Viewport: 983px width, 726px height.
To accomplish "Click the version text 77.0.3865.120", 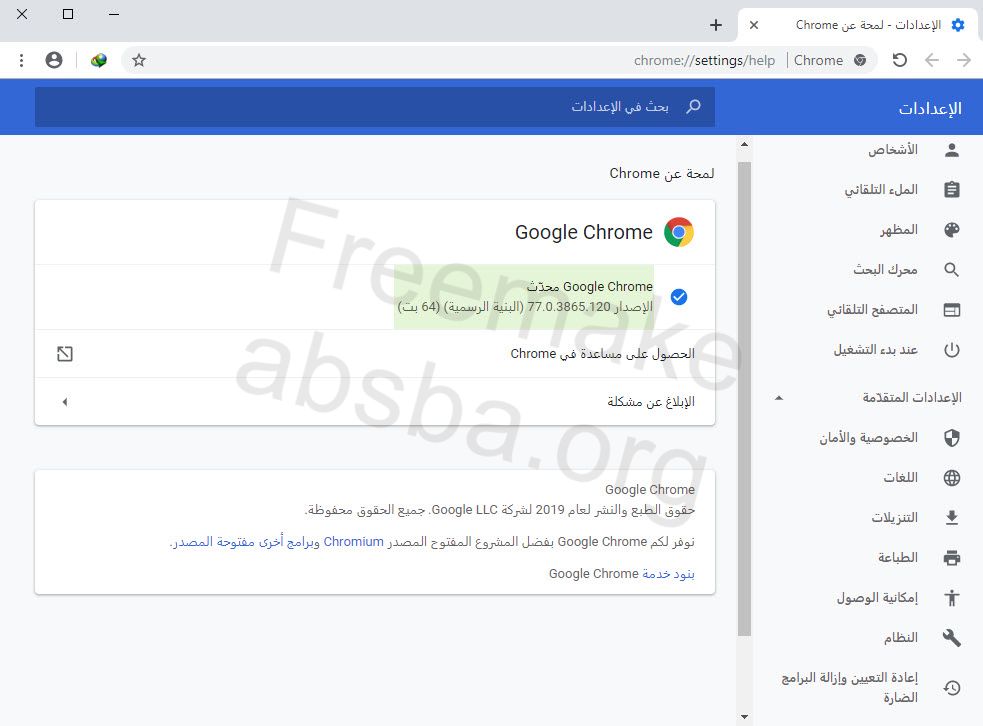I will coord(569,307).
